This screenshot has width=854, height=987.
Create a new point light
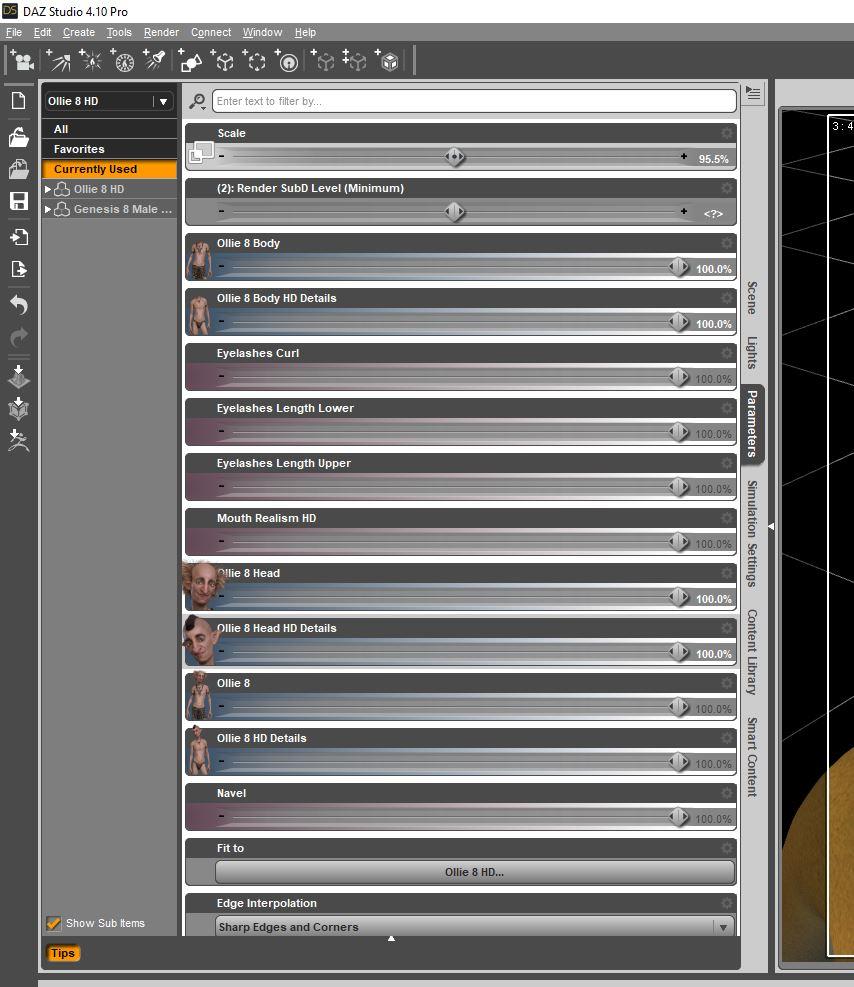coord(91,60)
